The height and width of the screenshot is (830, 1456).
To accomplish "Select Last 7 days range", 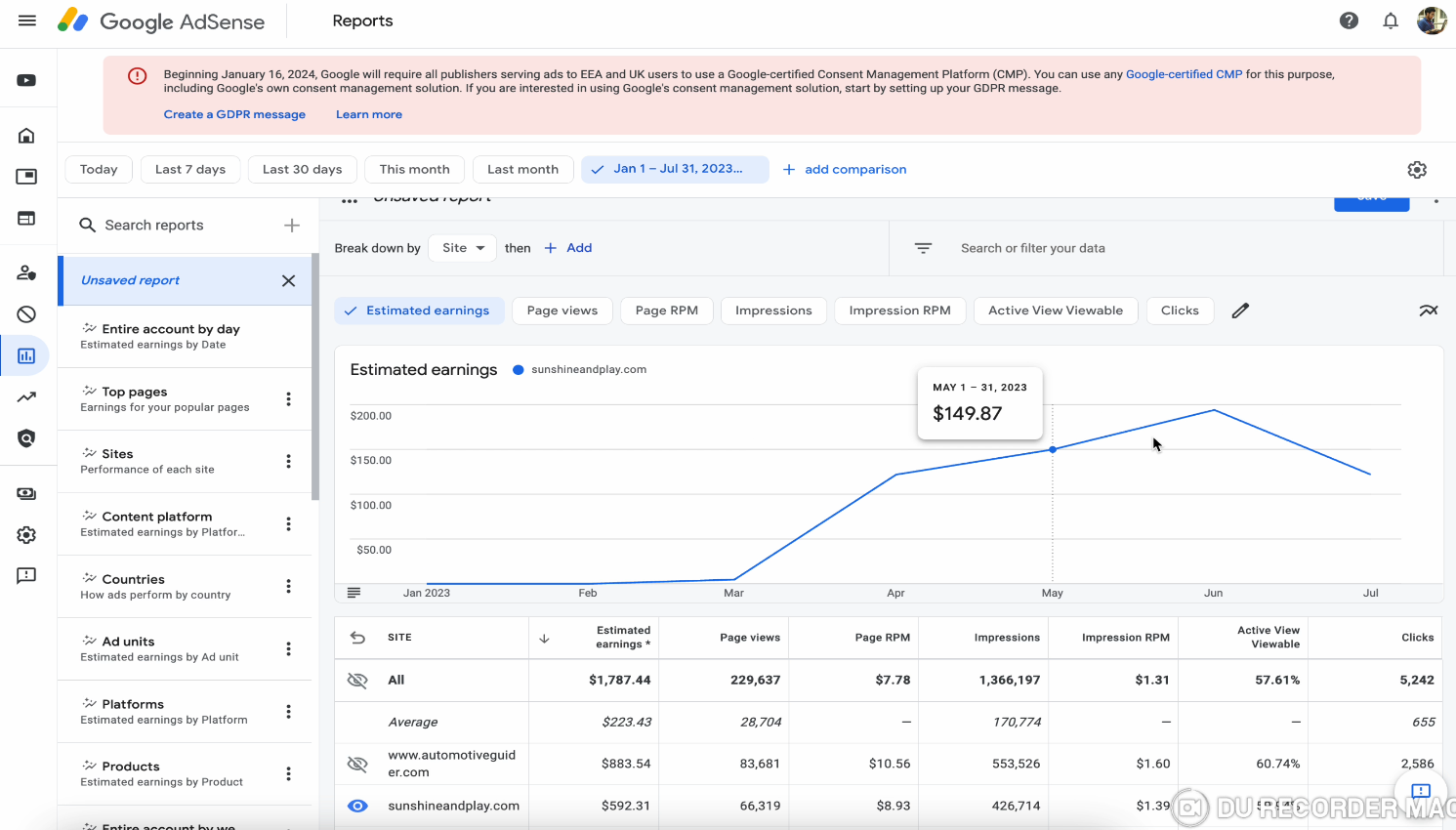I will pyautogui.click(x=190, y=170).
